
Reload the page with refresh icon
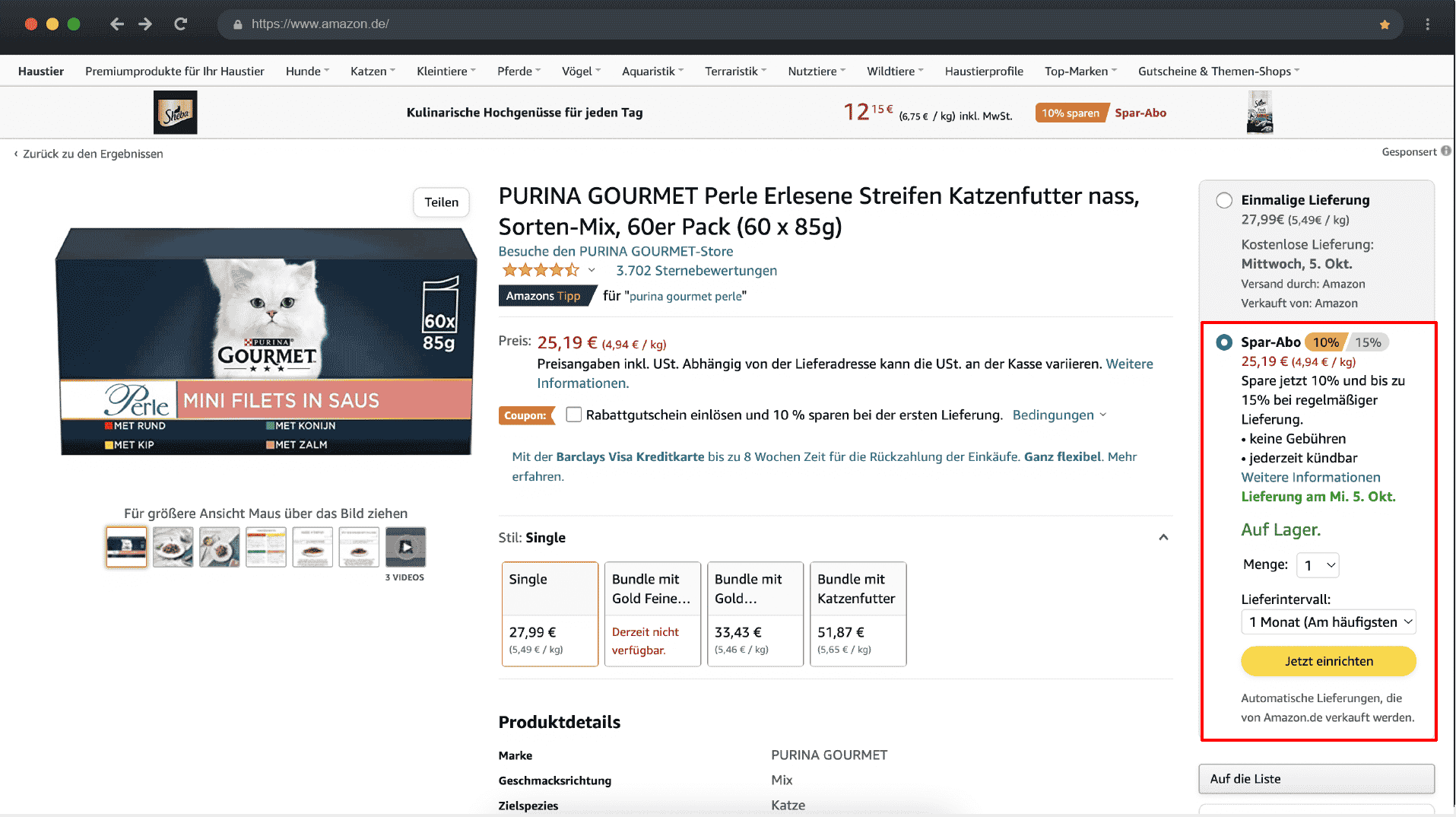(x=180, y=24)
